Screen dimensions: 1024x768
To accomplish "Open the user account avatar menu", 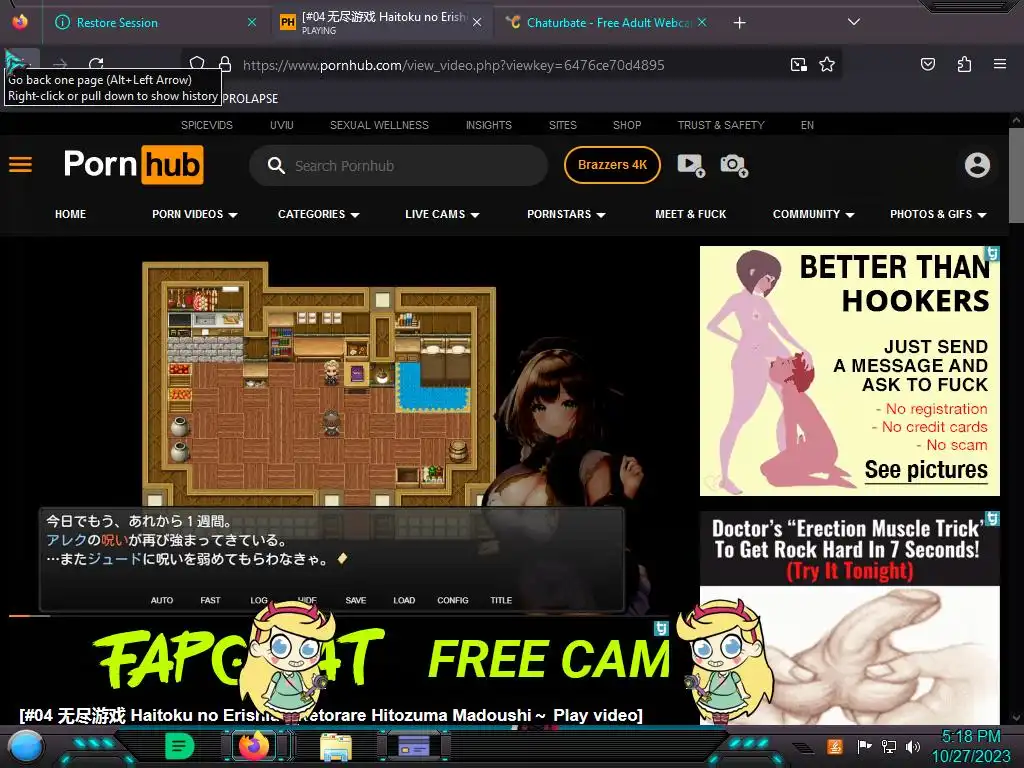I will click(x=977, y=165).
